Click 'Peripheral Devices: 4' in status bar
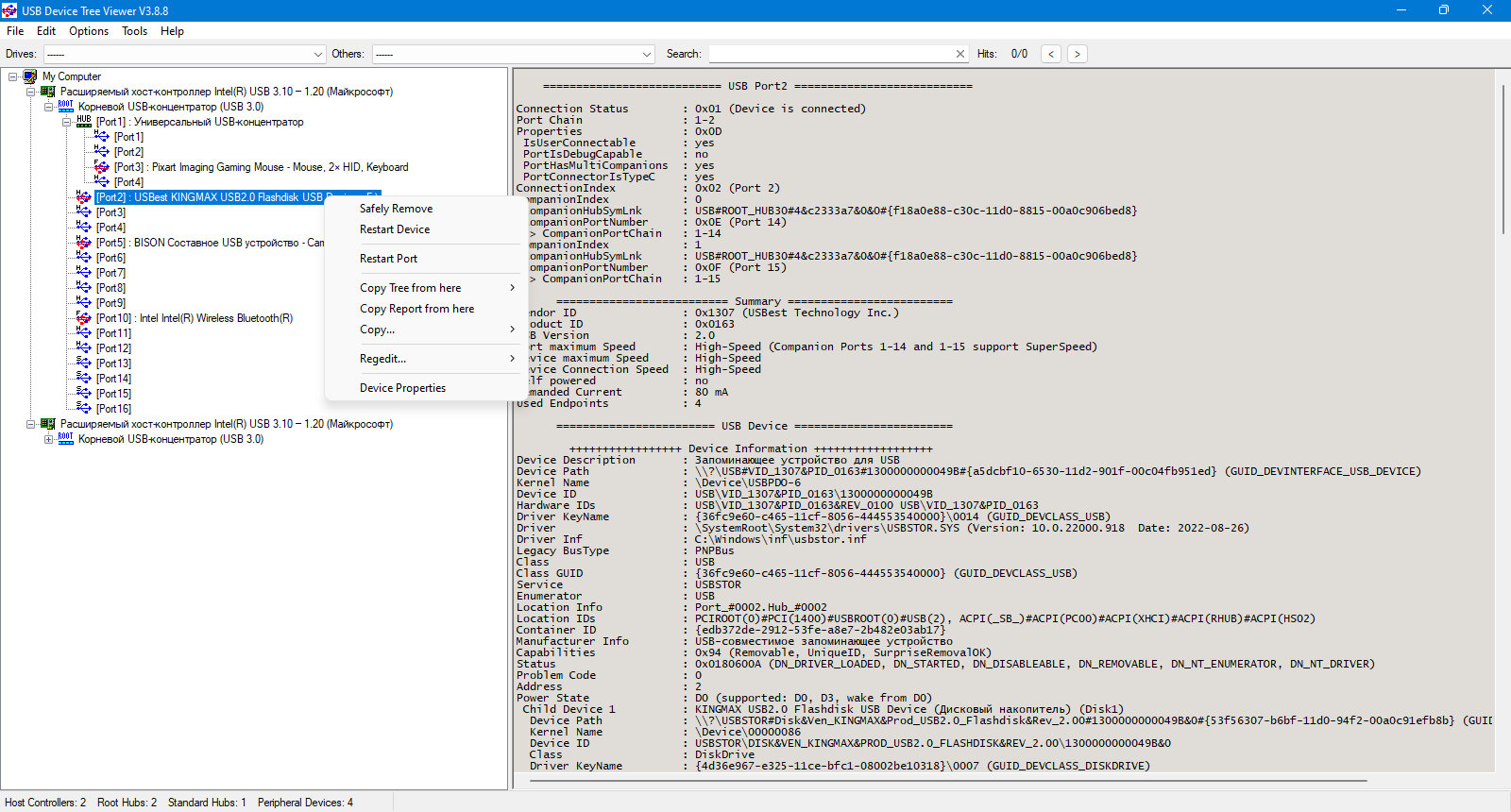 (305, 803)
